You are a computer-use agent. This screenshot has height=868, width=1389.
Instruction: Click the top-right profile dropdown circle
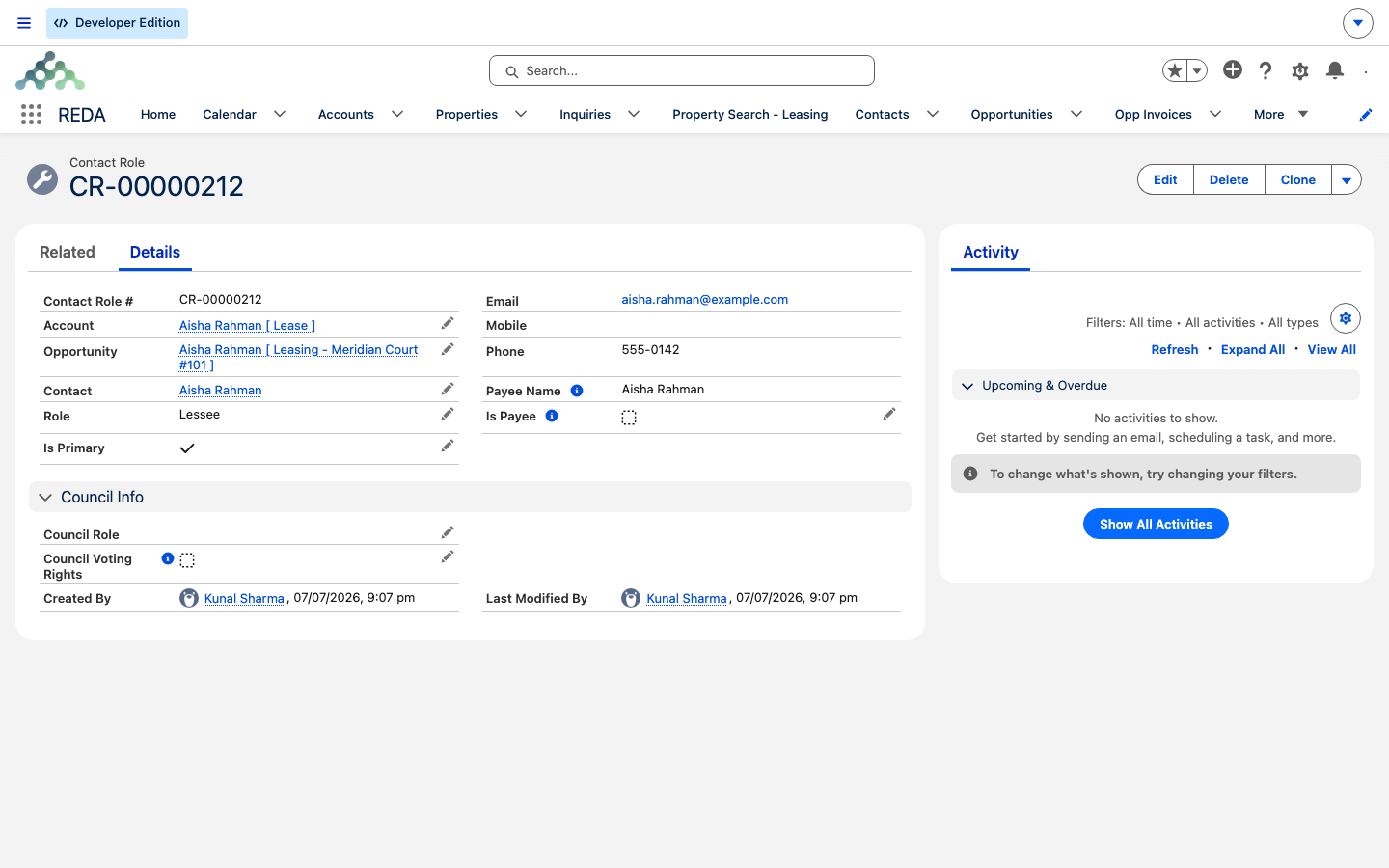(x=1358, y=23)
